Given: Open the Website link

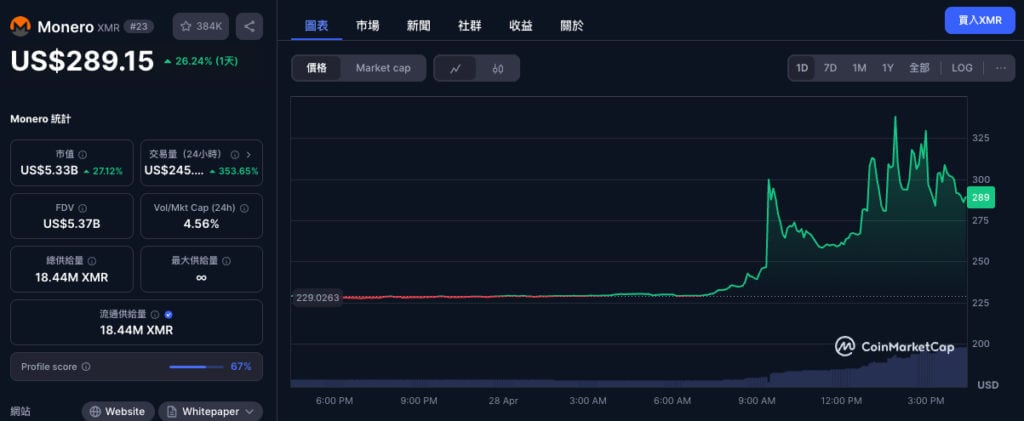Looking at the screenshot, I should tap(118, 411).
